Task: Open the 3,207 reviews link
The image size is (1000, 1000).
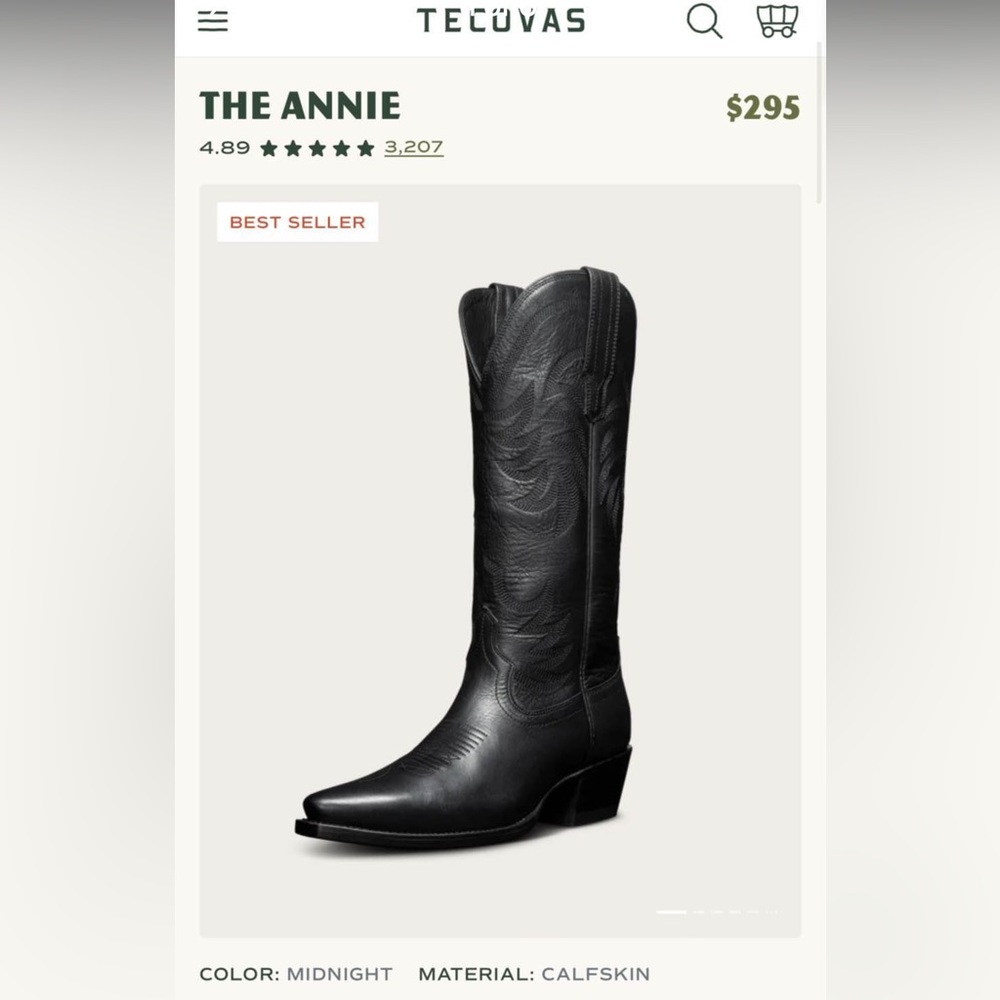Action: (411, 147)
